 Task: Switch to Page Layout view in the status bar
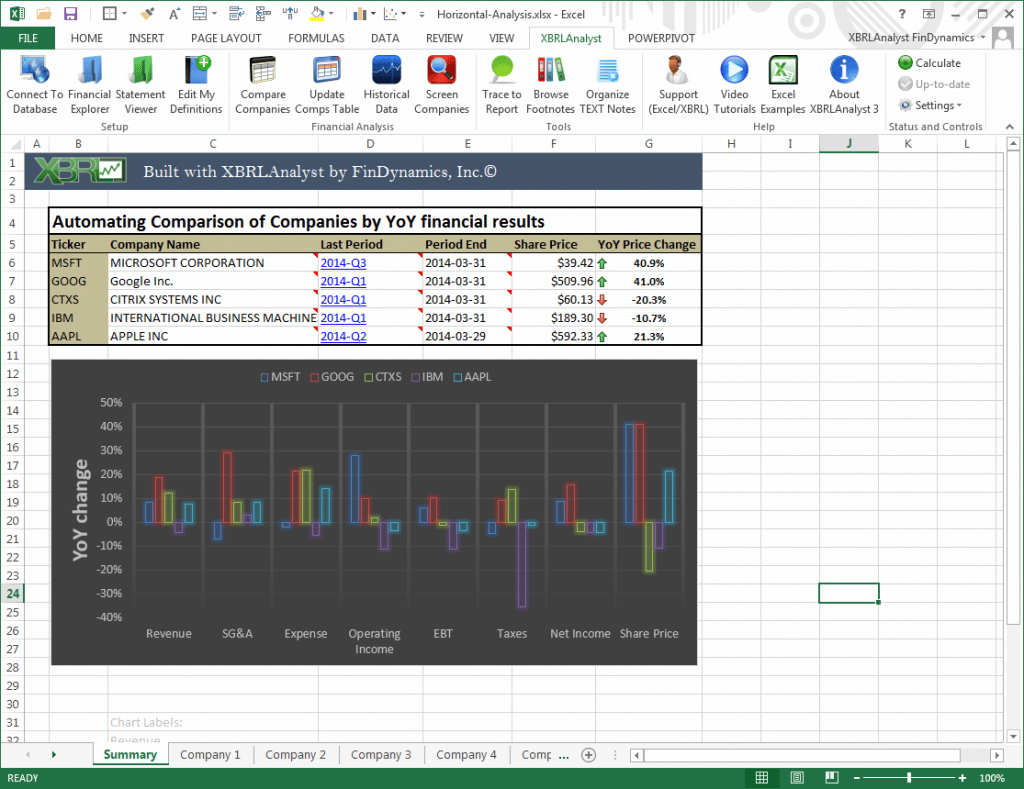pos(796,777)
